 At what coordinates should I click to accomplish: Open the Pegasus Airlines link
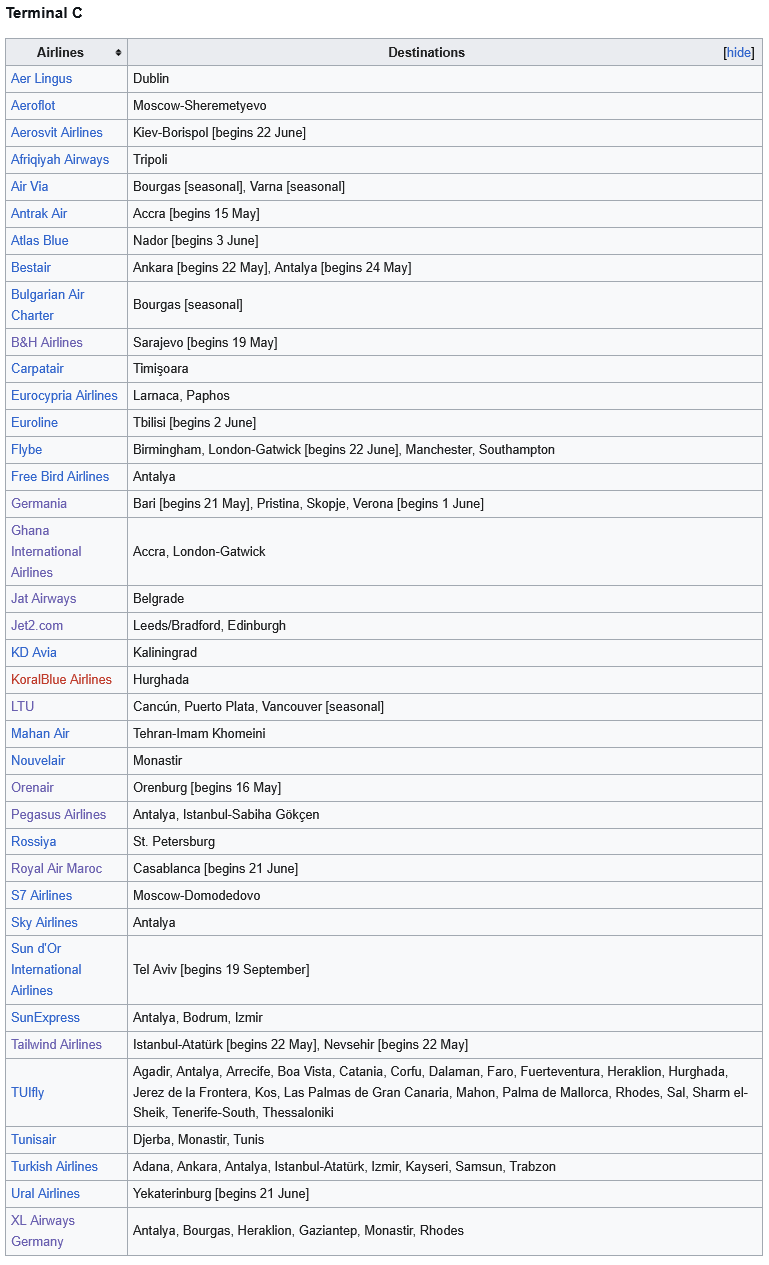[58, 815]
